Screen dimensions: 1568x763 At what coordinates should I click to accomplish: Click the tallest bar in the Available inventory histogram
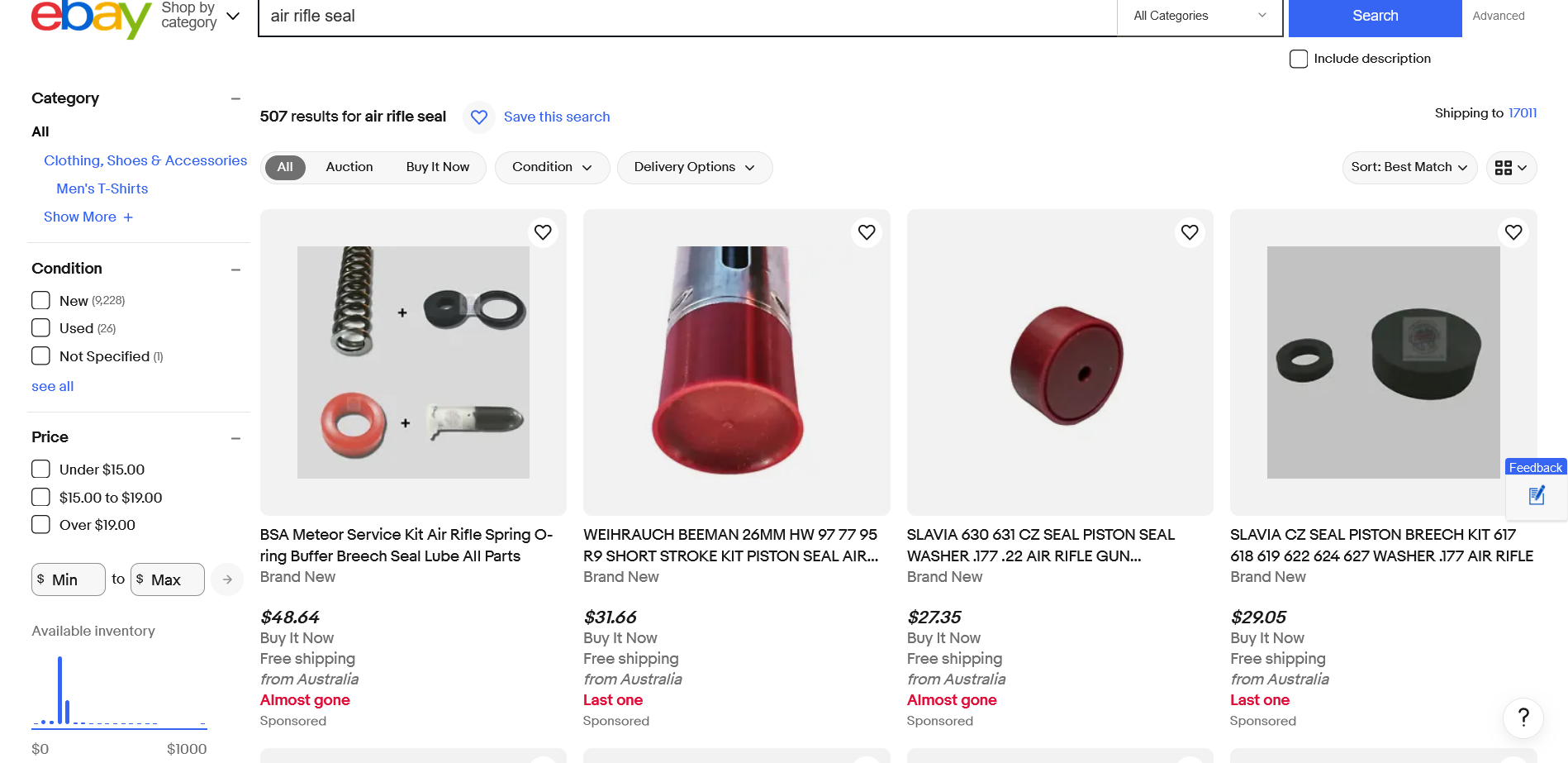pyautogui.click(x=59, y=690)
